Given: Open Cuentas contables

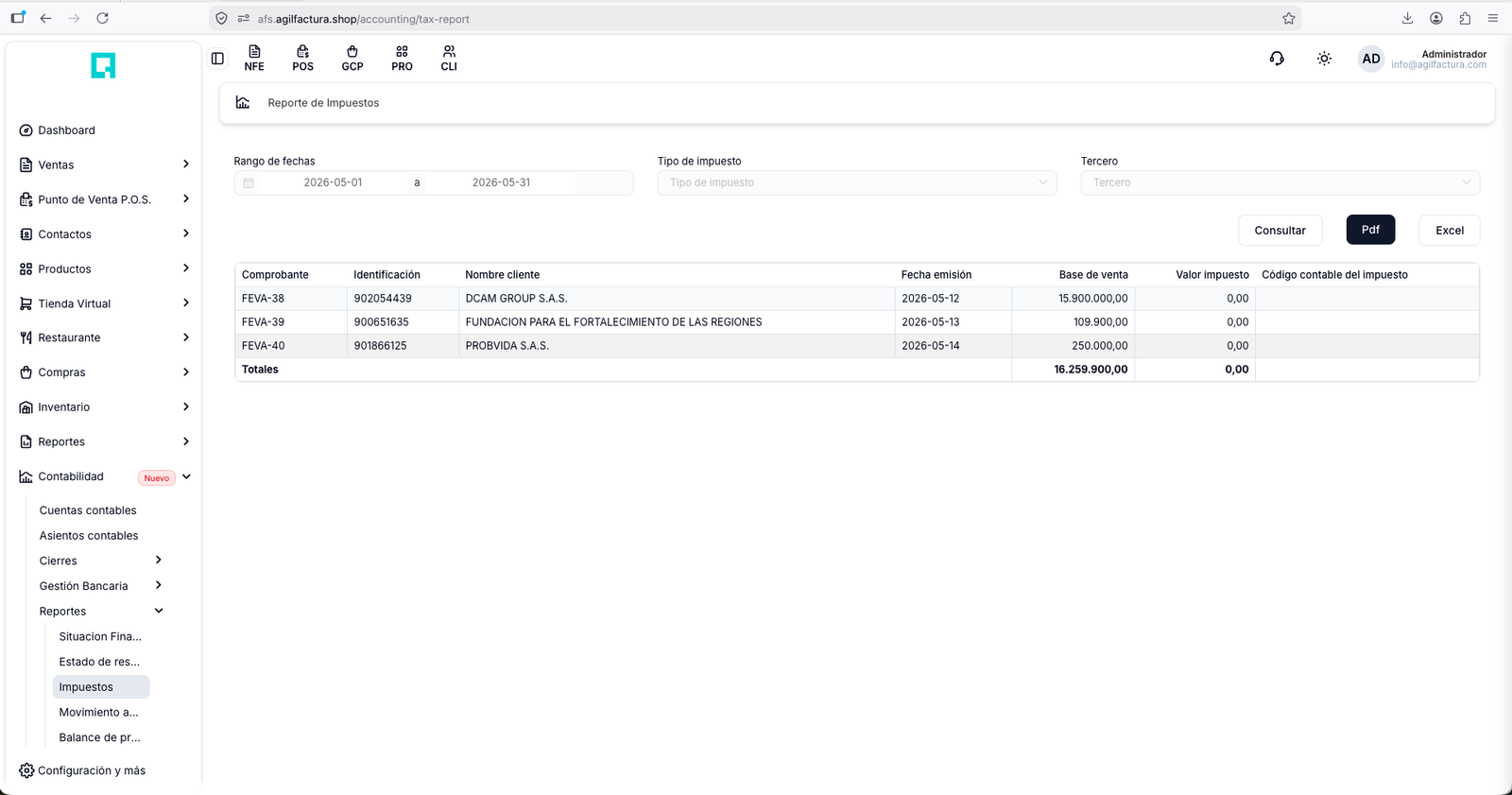Looking at the screenshot, I should click(88, 510).
